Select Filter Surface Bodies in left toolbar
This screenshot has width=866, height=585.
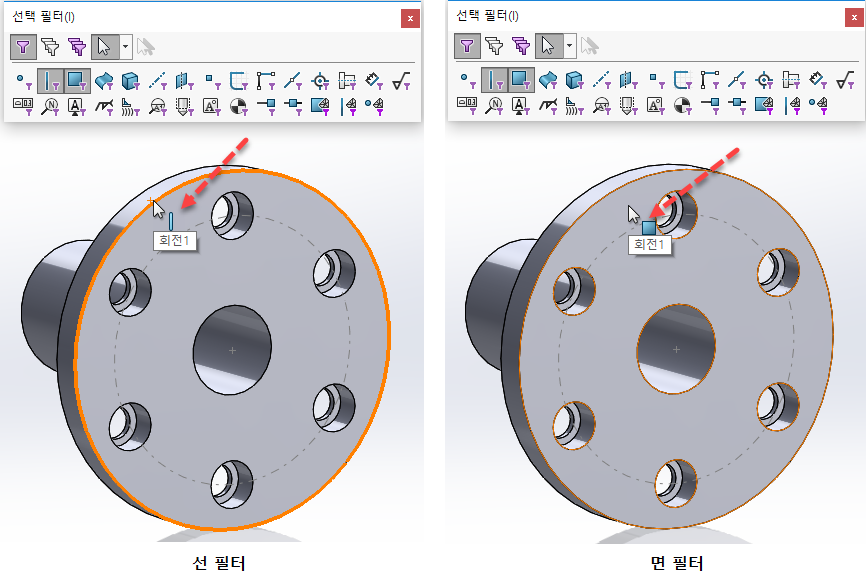[x=103, y=81]
